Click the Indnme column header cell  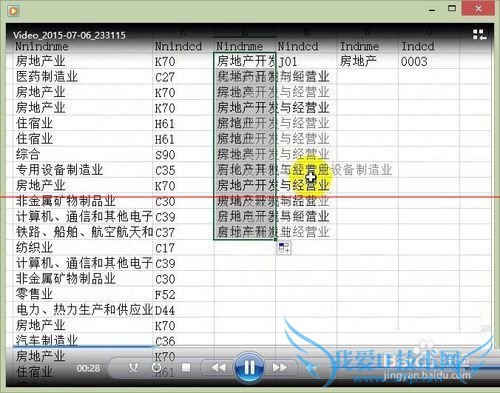pos(367,46)
